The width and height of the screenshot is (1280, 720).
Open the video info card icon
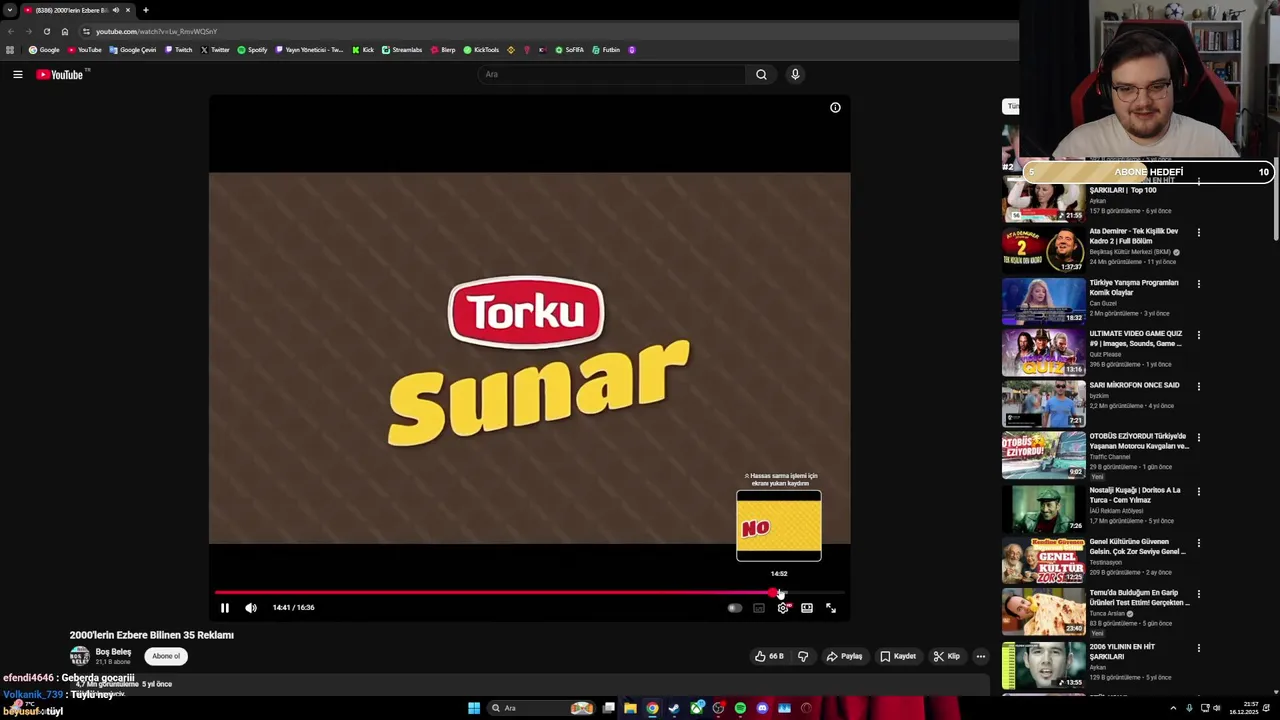[835, 108]
